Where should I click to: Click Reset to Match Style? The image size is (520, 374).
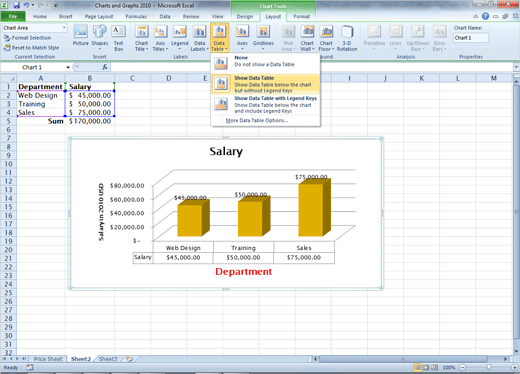(31, 48)
